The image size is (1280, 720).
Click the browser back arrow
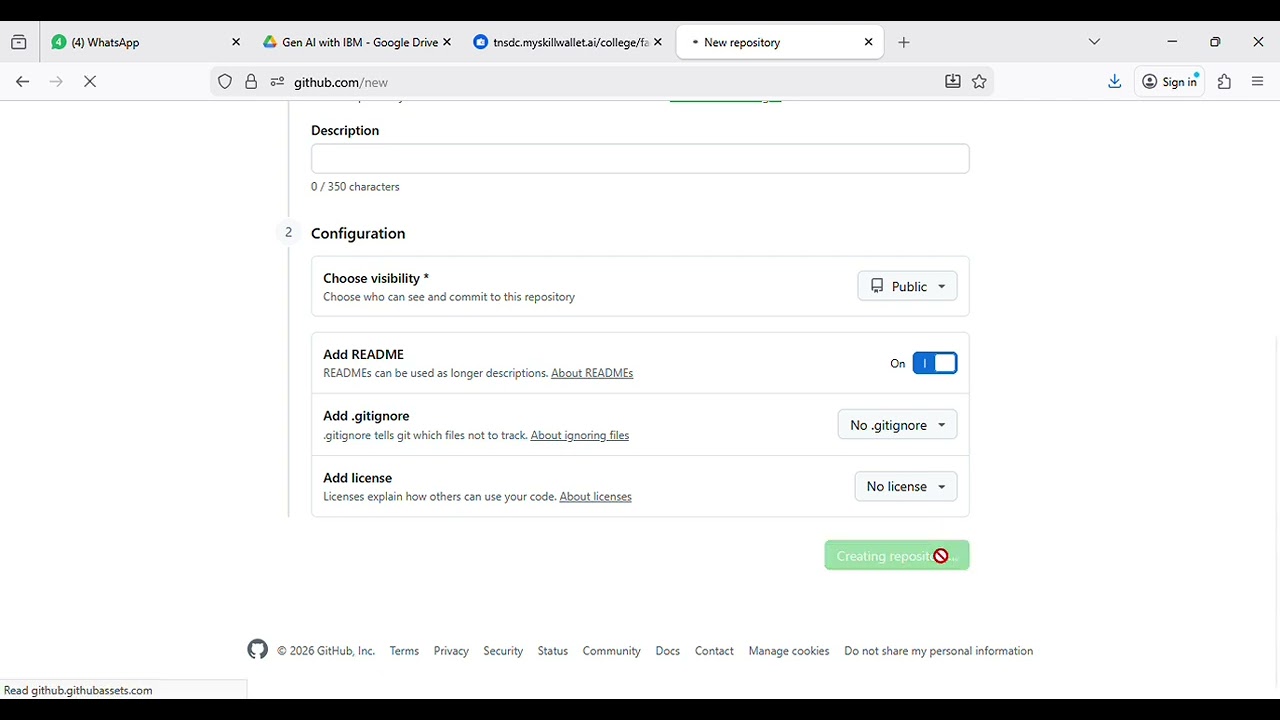tap(23, 82)
